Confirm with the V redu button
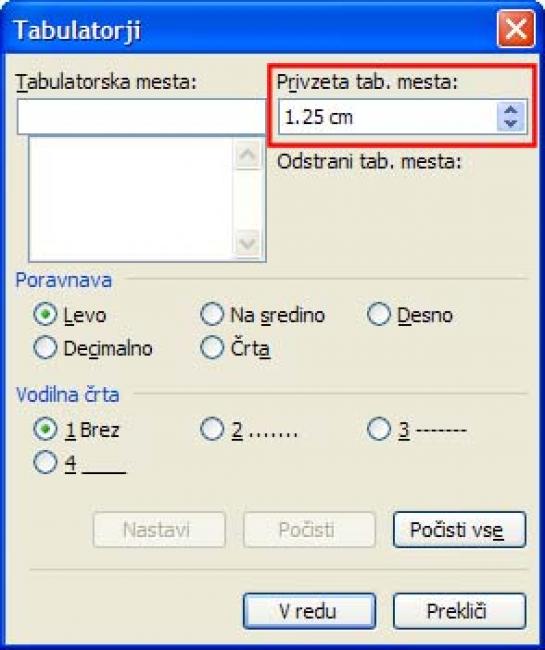This screenshot has height=650, width=545. coord(309,611)
